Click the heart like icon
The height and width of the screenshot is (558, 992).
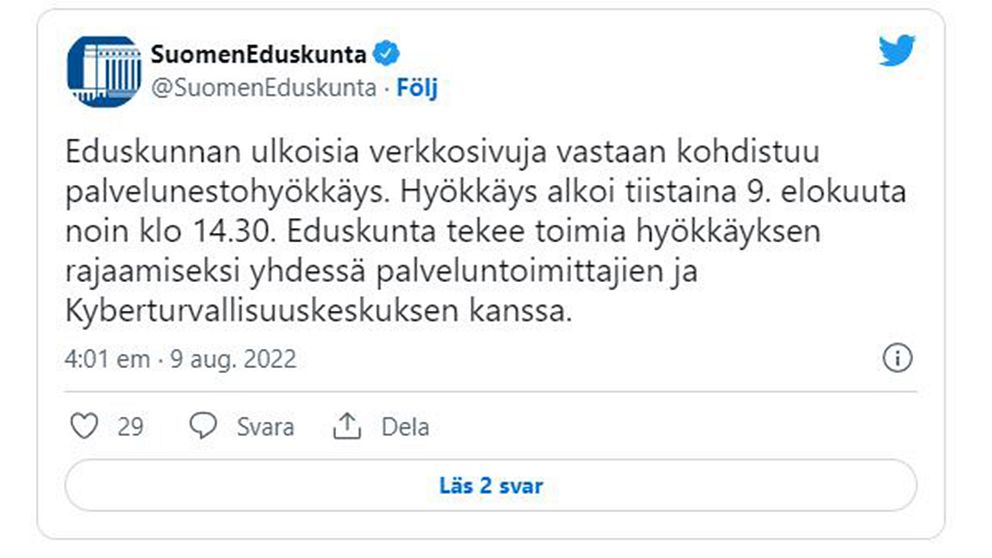(84, 426)
